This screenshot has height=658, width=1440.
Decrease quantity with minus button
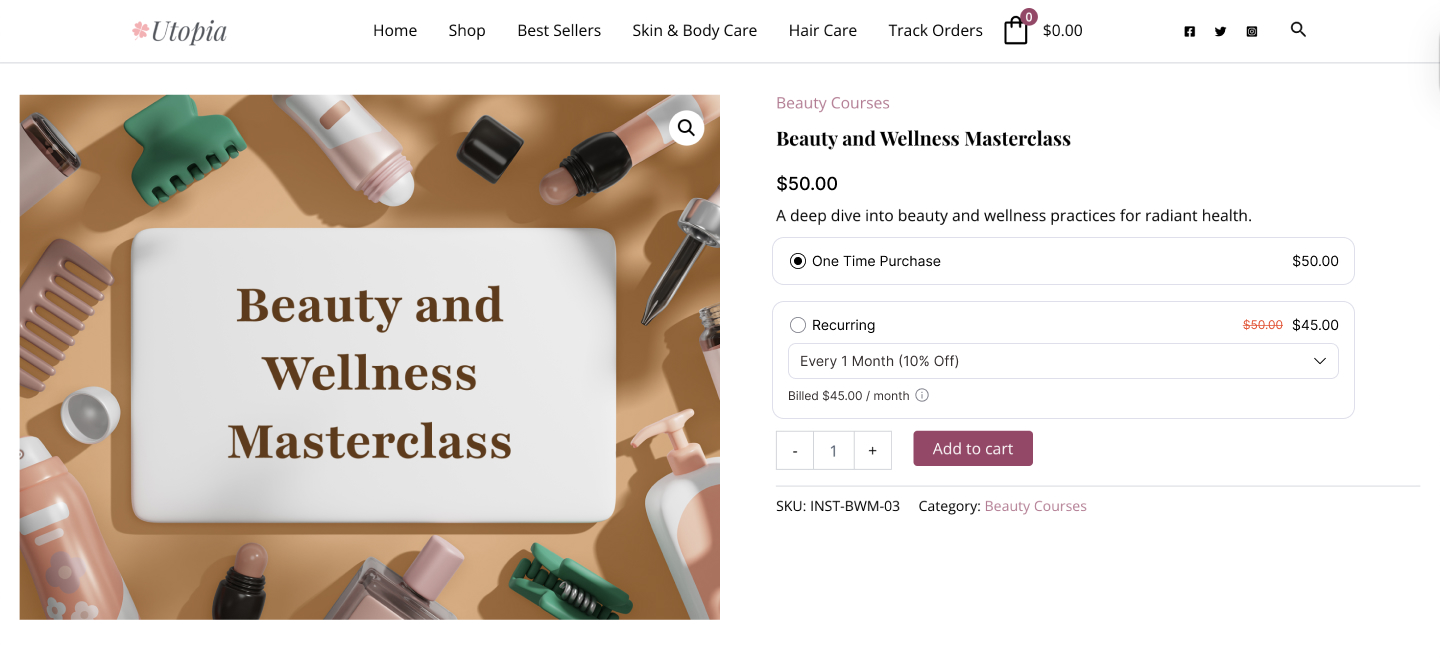pos(795,451)
